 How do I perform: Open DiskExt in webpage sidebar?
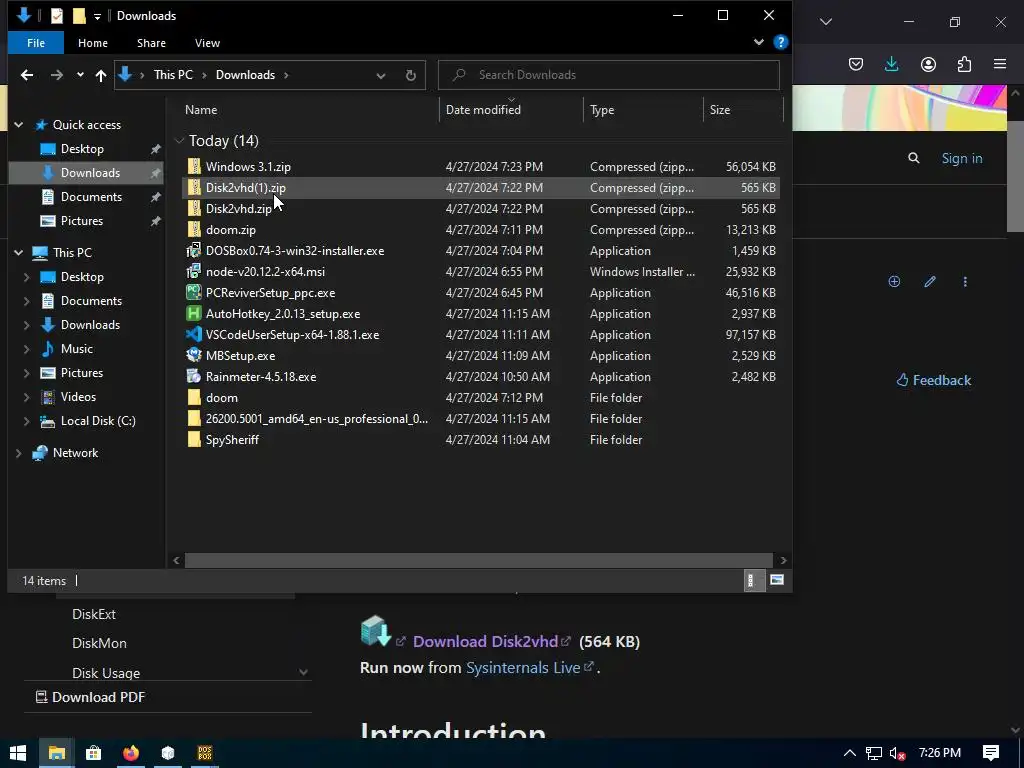tap(94, 615)
